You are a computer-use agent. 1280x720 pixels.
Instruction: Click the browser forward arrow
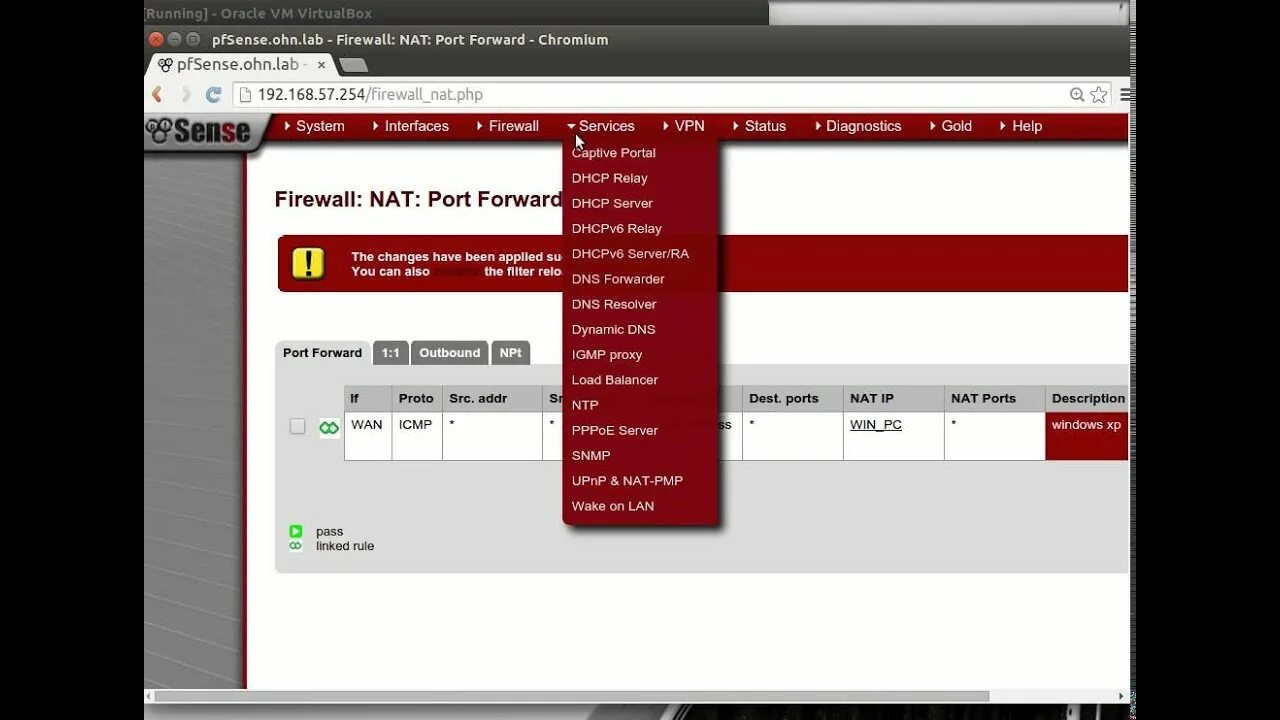click(185, 94)
